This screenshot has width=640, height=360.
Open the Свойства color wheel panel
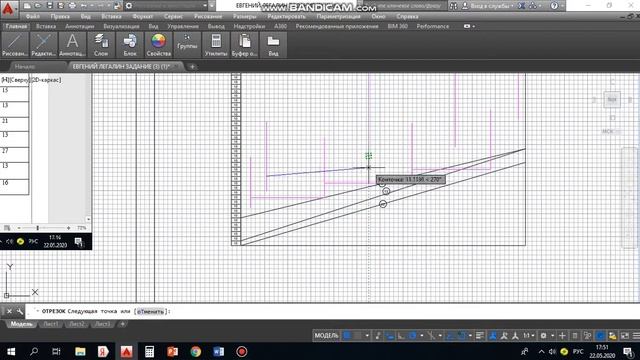[x=158, y=44]
